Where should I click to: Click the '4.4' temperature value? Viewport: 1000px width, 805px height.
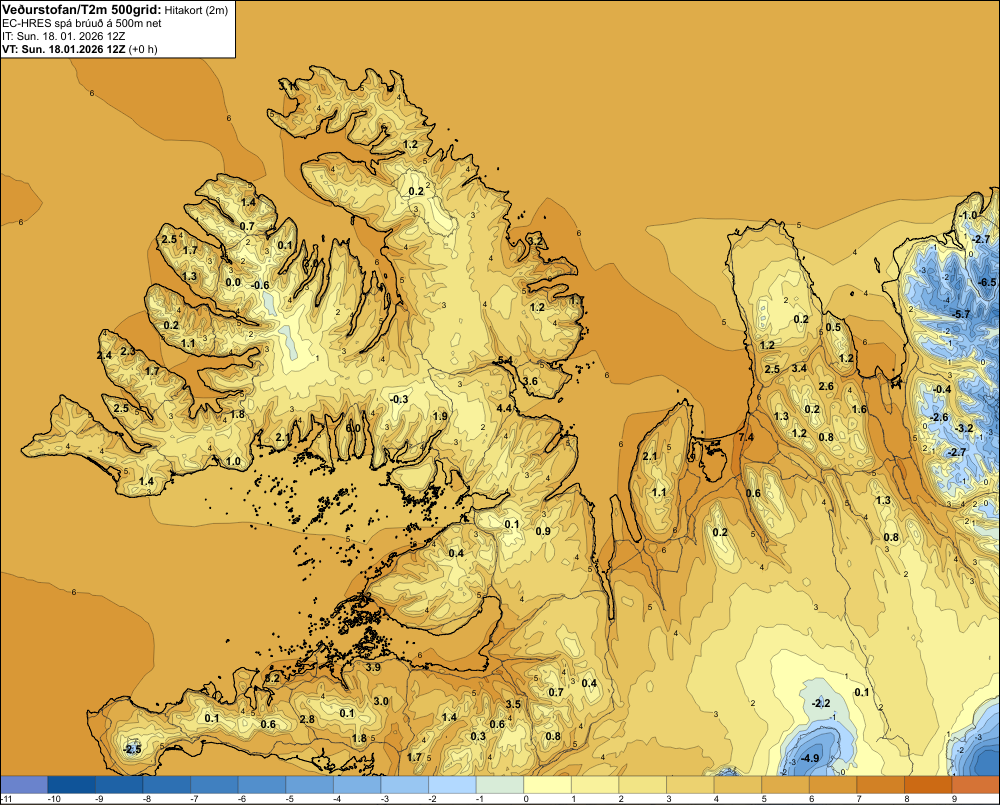point(504,408)
